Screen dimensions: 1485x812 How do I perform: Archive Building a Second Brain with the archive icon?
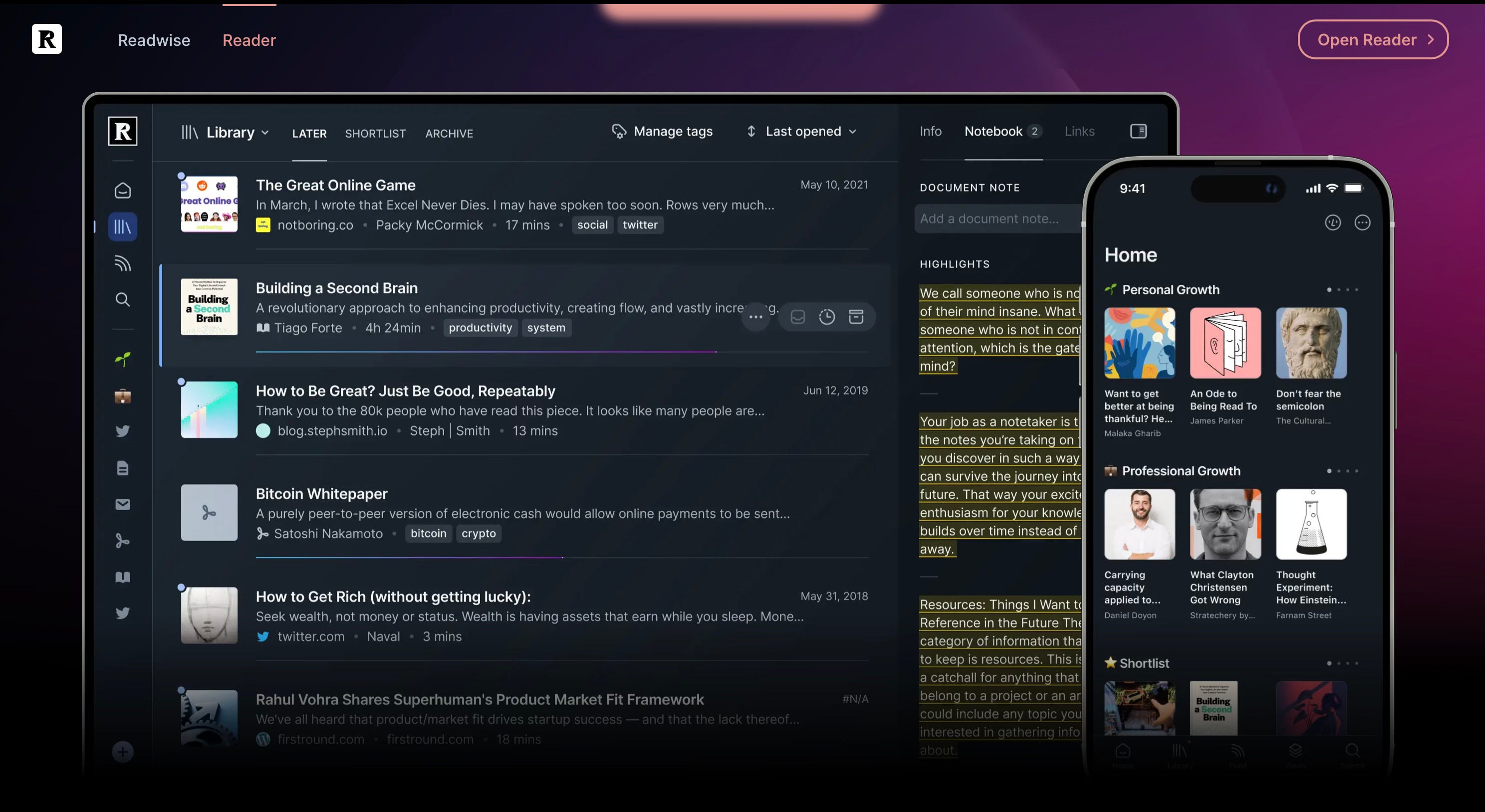(856, 317)
